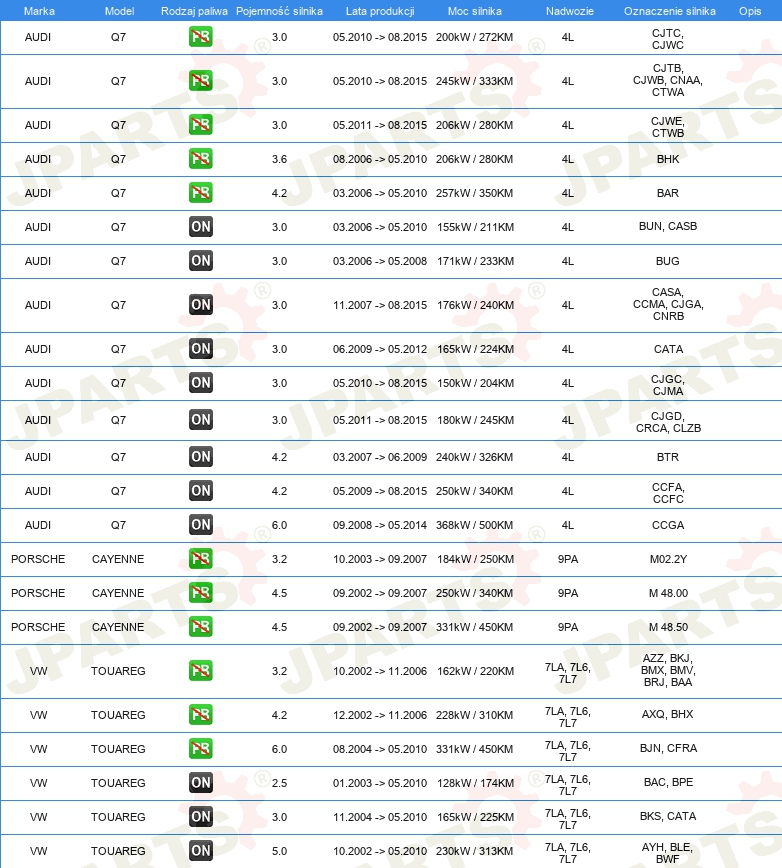Click petrol icon in Cayenne M 48.00 row
Viewport: 782px width, 868px height.
pos(200,593)
